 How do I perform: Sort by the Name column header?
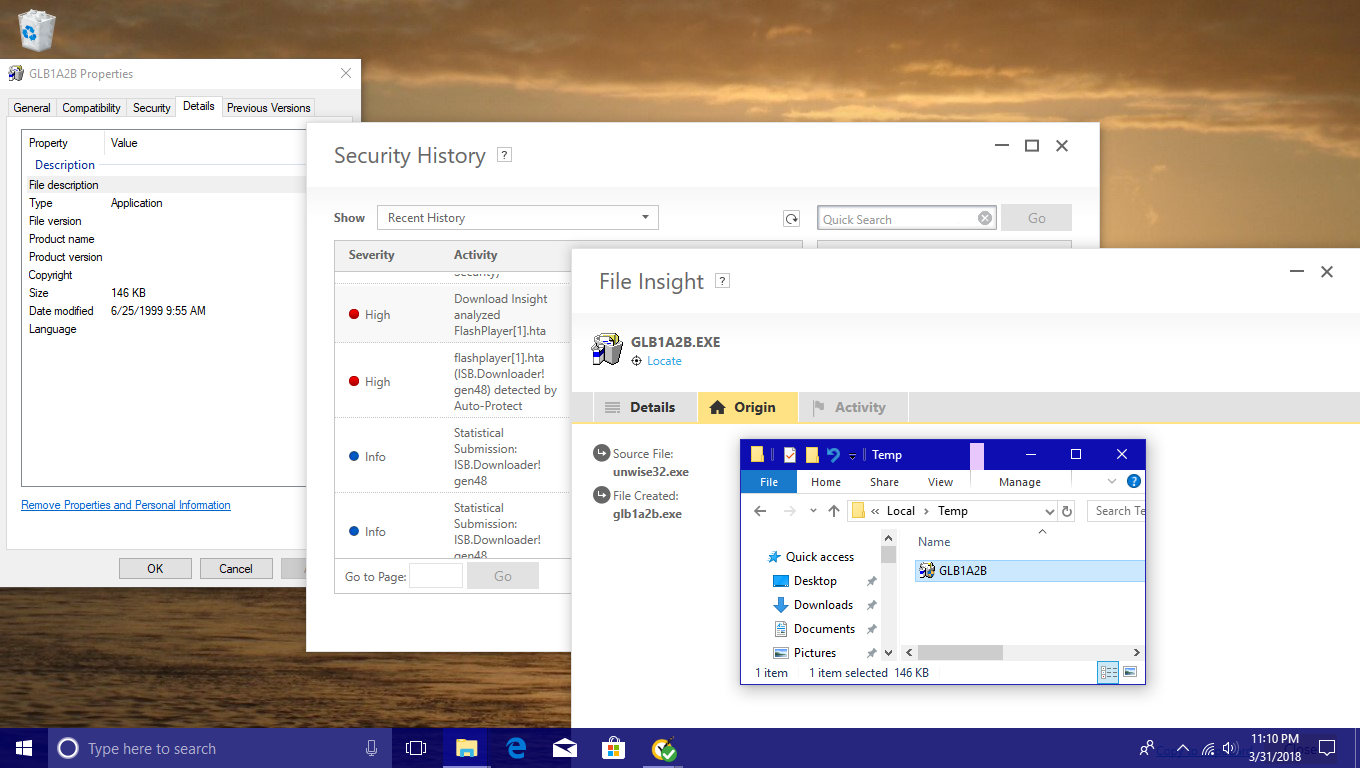[935, 542]
